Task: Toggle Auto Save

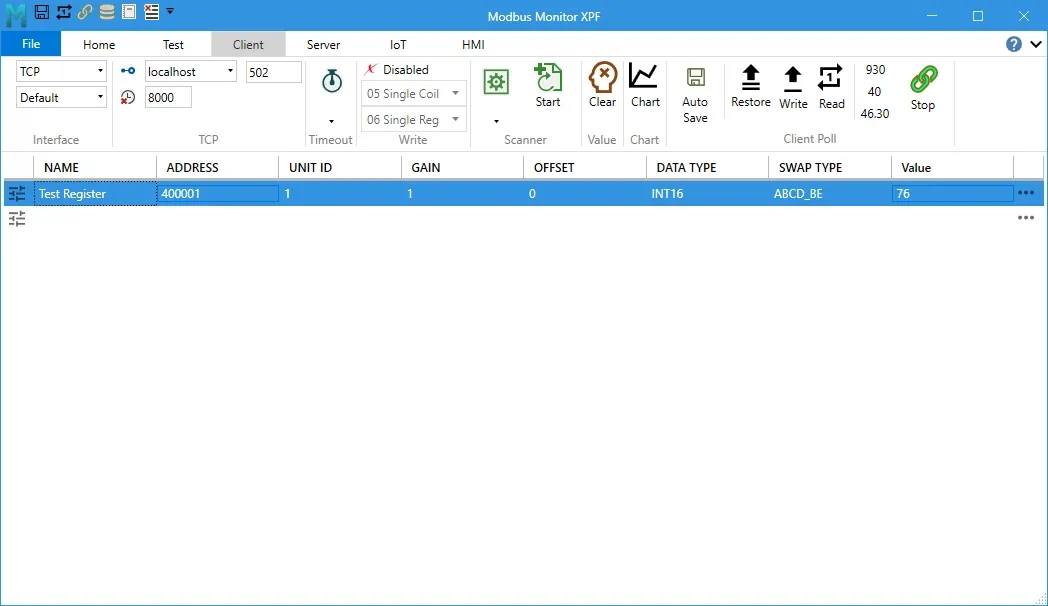Action: (695, 94)
